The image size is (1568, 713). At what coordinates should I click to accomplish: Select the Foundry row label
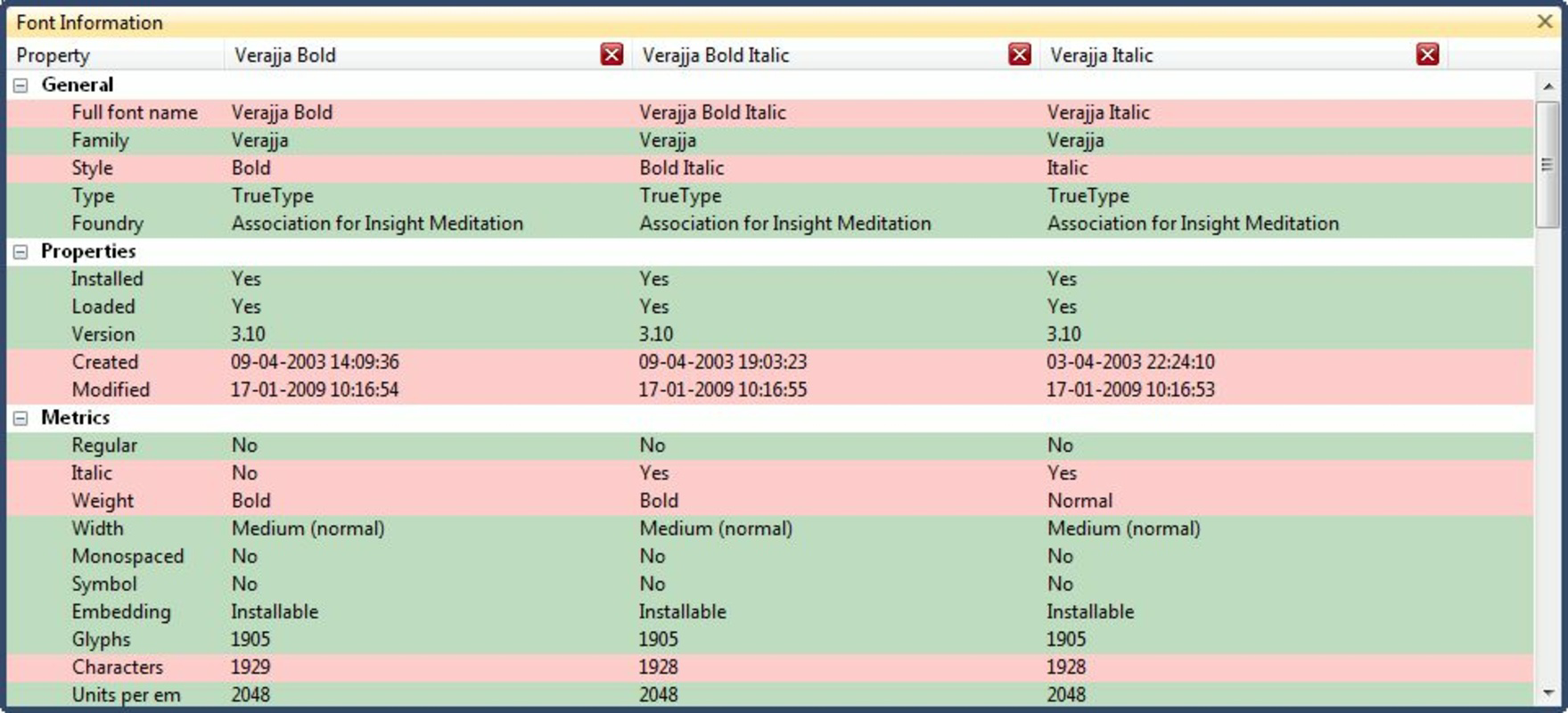click(x=107, y=223)
